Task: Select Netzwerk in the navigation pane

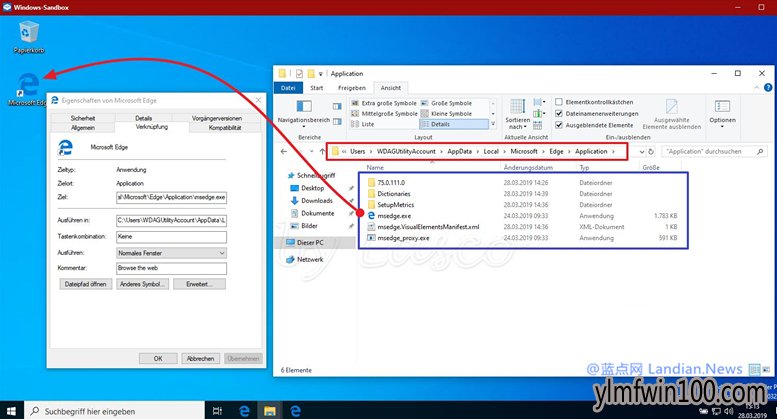Action: [310, 260]
